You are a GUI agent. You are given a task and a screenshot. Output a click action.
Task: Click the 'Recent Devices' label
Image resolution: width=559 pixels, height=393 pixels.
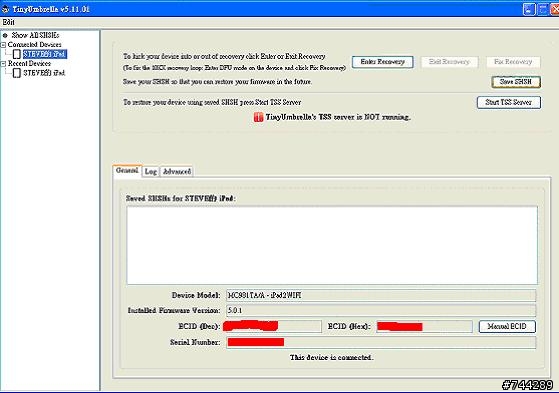[x=30, y=63]
